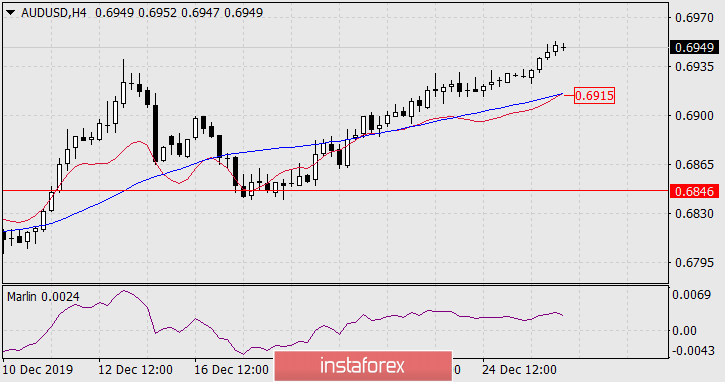The height and width of the screenshot is (382, 725).
Task: Click the red 0.6846 support level label
Action: [694, 191]
